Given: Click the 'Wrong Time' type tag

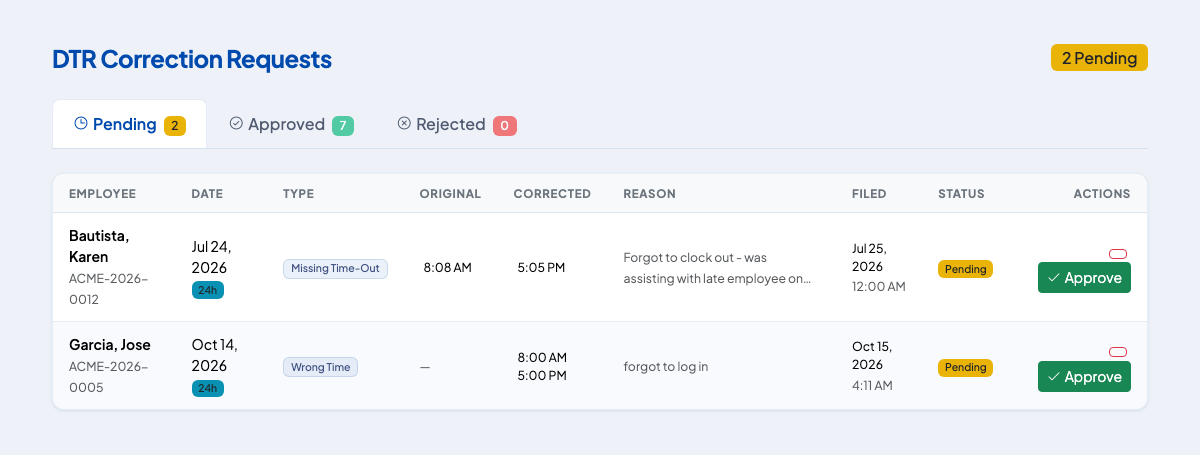Looking at the screenshot, I should [320, 367].
